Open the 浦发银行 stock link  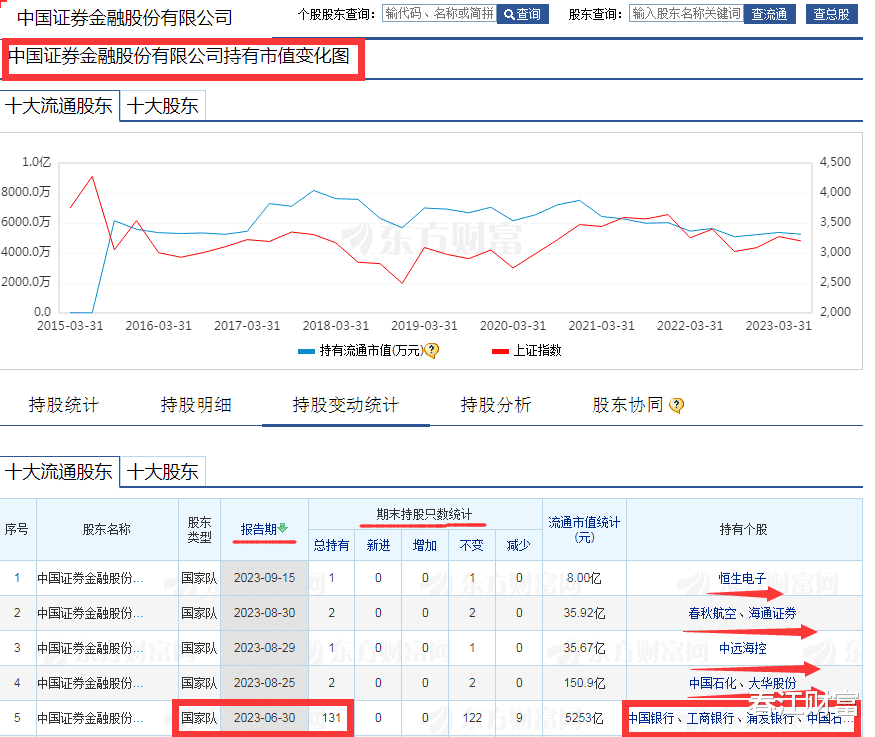pos(770,719)
